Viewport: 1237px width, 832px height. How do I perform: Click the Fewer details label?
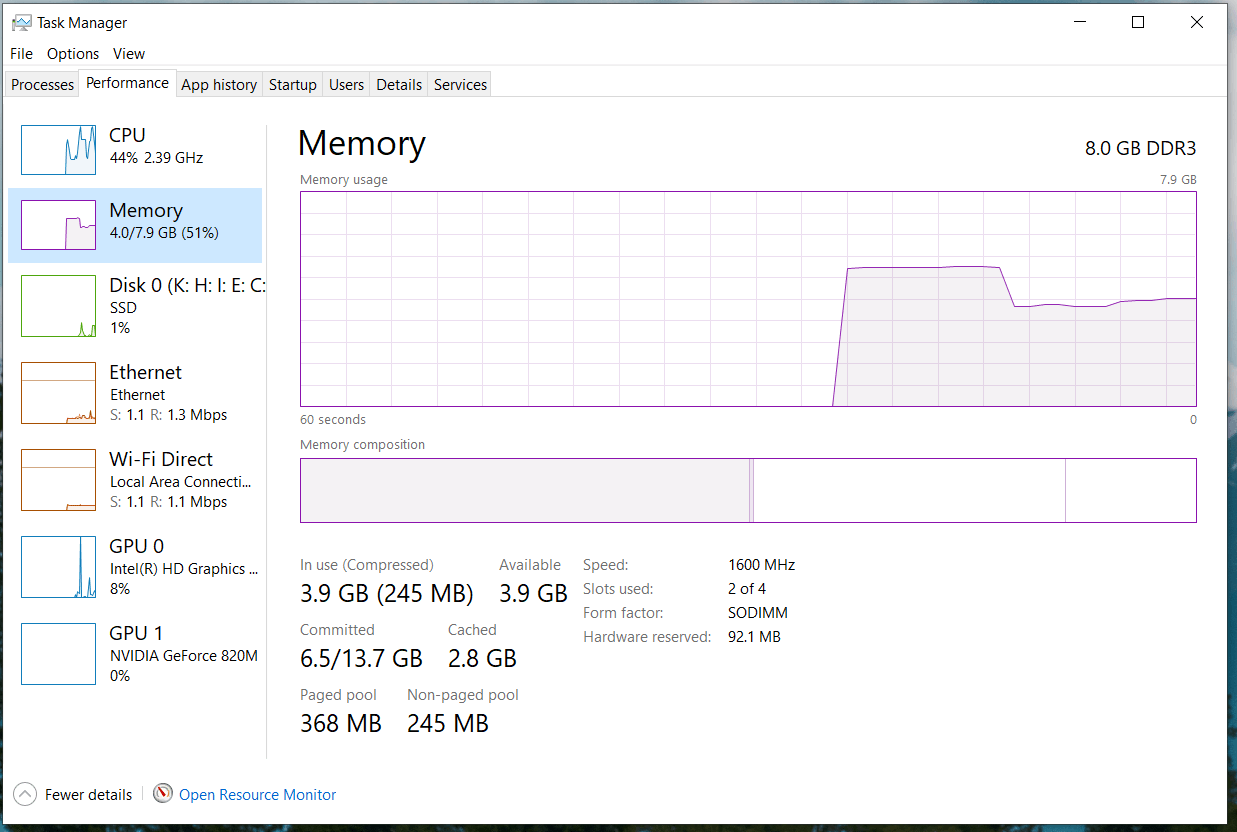point(88,795)
